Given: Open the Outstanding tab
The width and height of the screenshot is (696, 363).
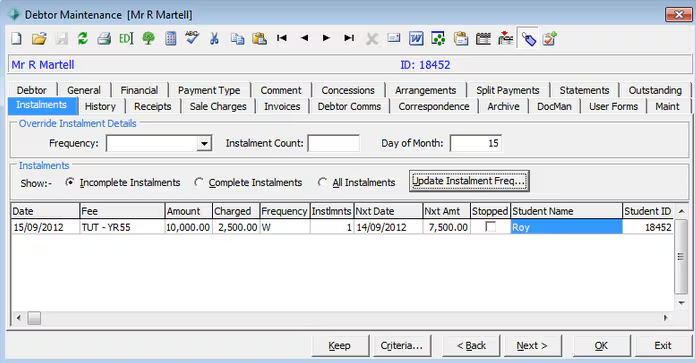Looking at the screenshot, I should click(x=655, y=90).
